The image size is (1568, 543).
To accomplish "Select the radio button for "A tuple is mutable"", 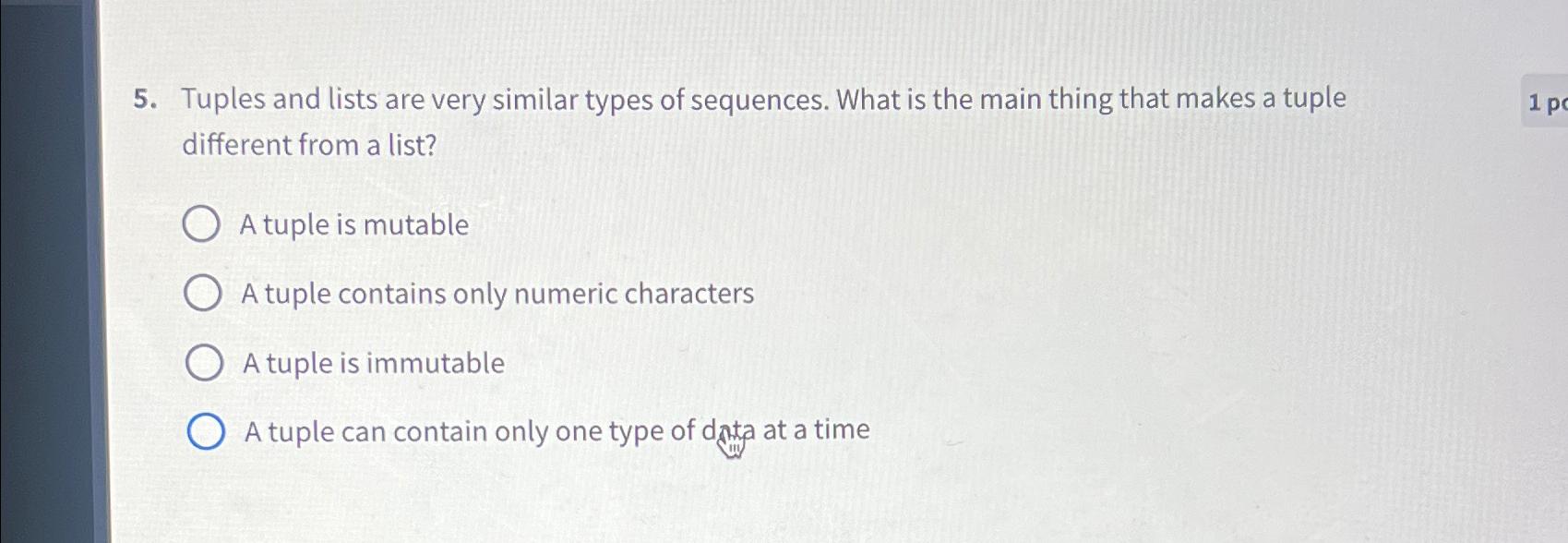I will (x=201, y=223).
